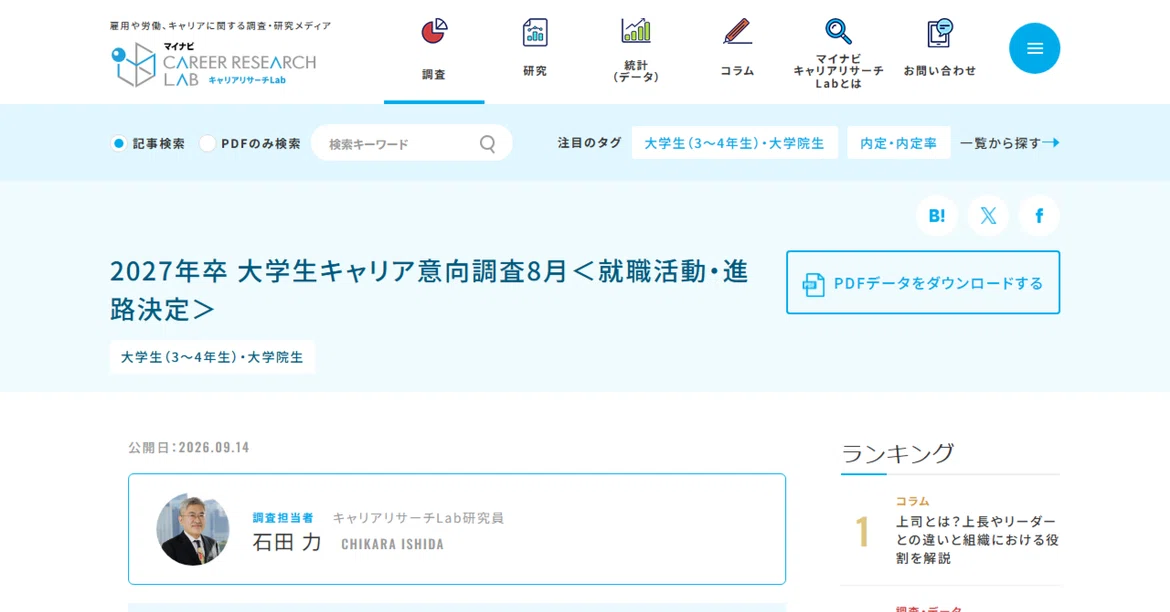The width and height of the screenshot is (1170, 612).
Task: Click the 調査担当者 label
Action: [x=283, y=517]
